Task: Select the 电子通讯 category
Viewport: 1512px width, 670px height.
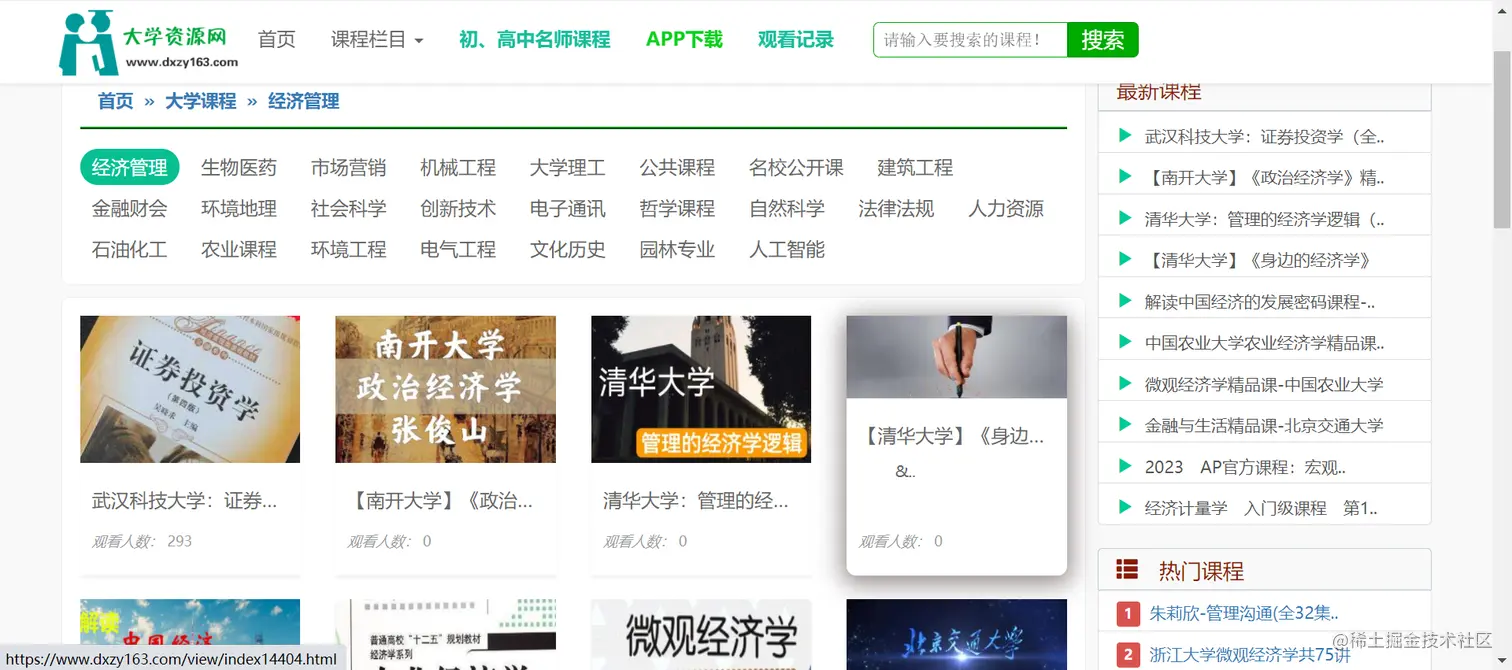Action: point(567,208)
